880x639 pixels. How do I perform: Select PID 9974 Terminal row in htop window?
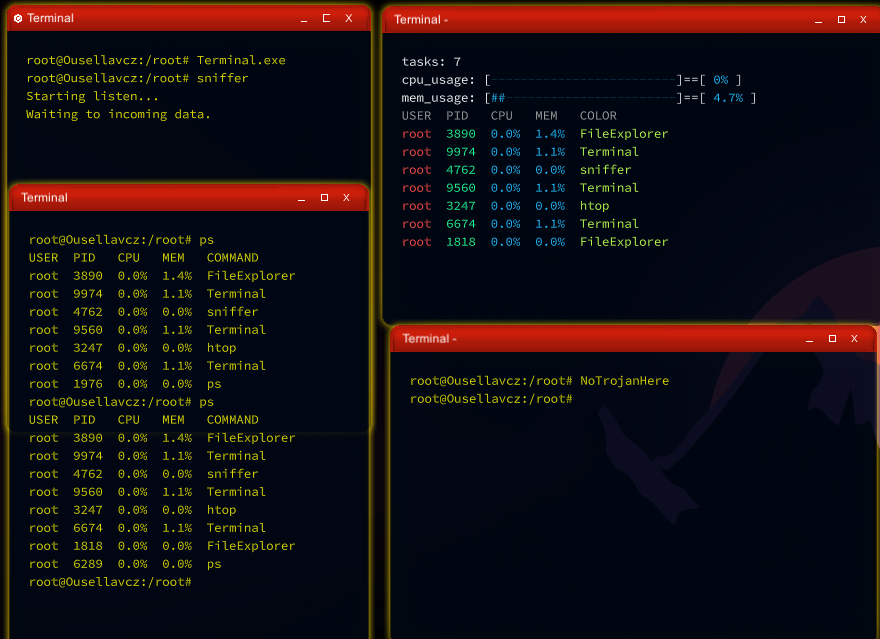pyautogui.click(x=520, y=151)
